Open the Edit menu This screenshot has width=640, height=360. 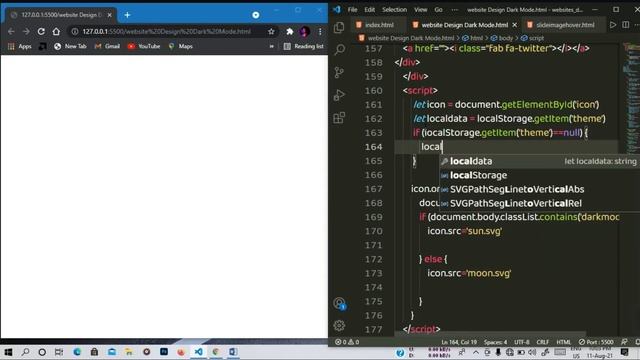point(369,10)
